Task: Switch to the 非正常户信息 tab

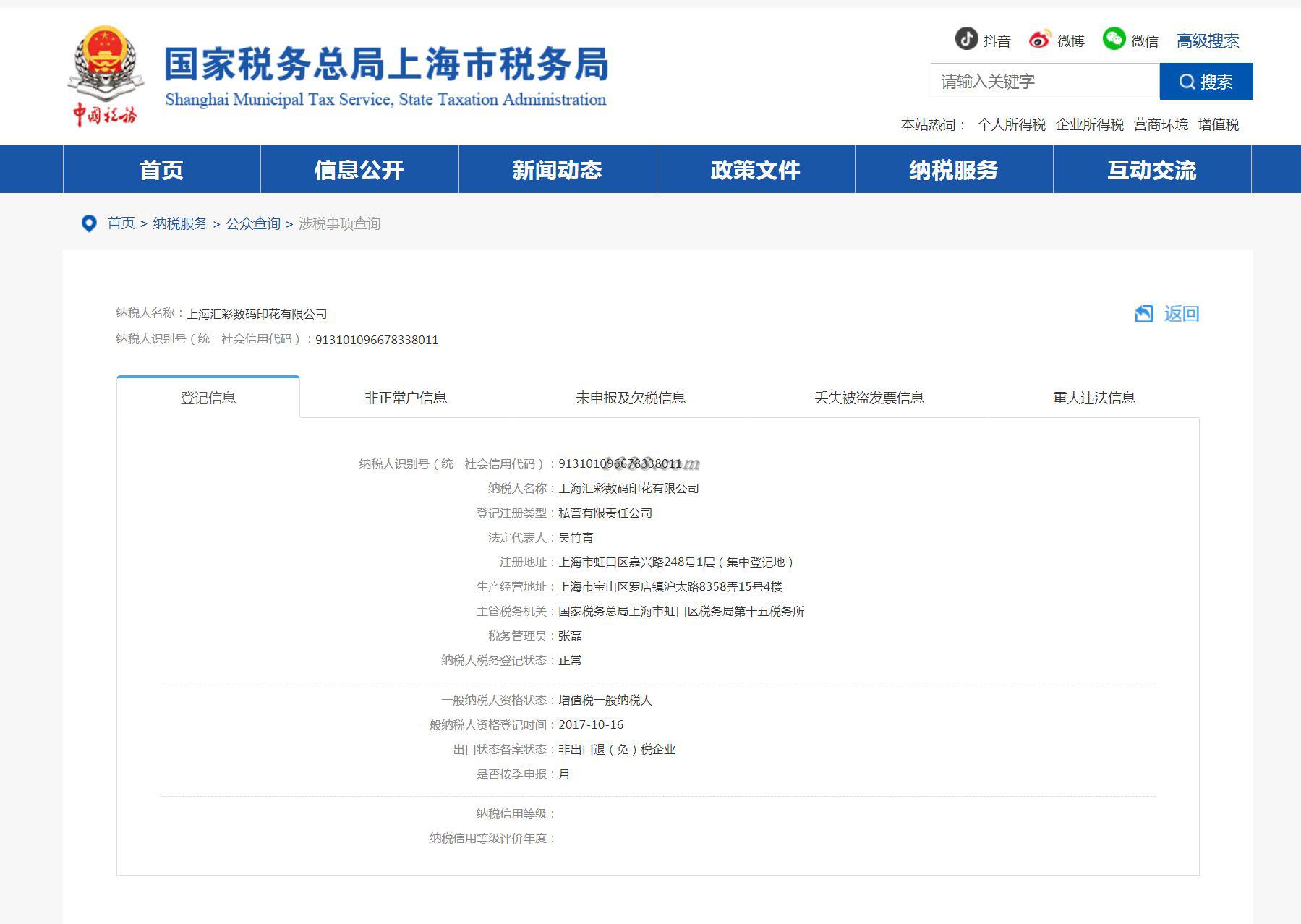Action: point(406,398)
